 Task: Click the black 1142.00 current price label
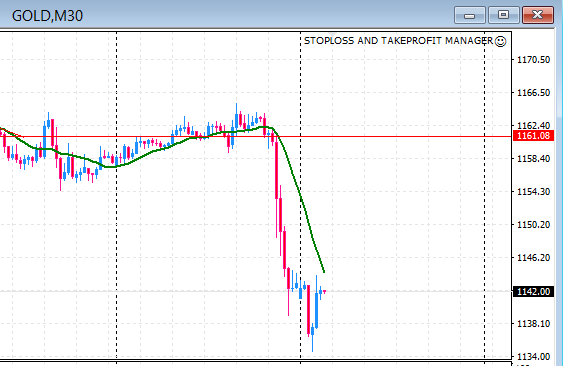coord(533,292)
